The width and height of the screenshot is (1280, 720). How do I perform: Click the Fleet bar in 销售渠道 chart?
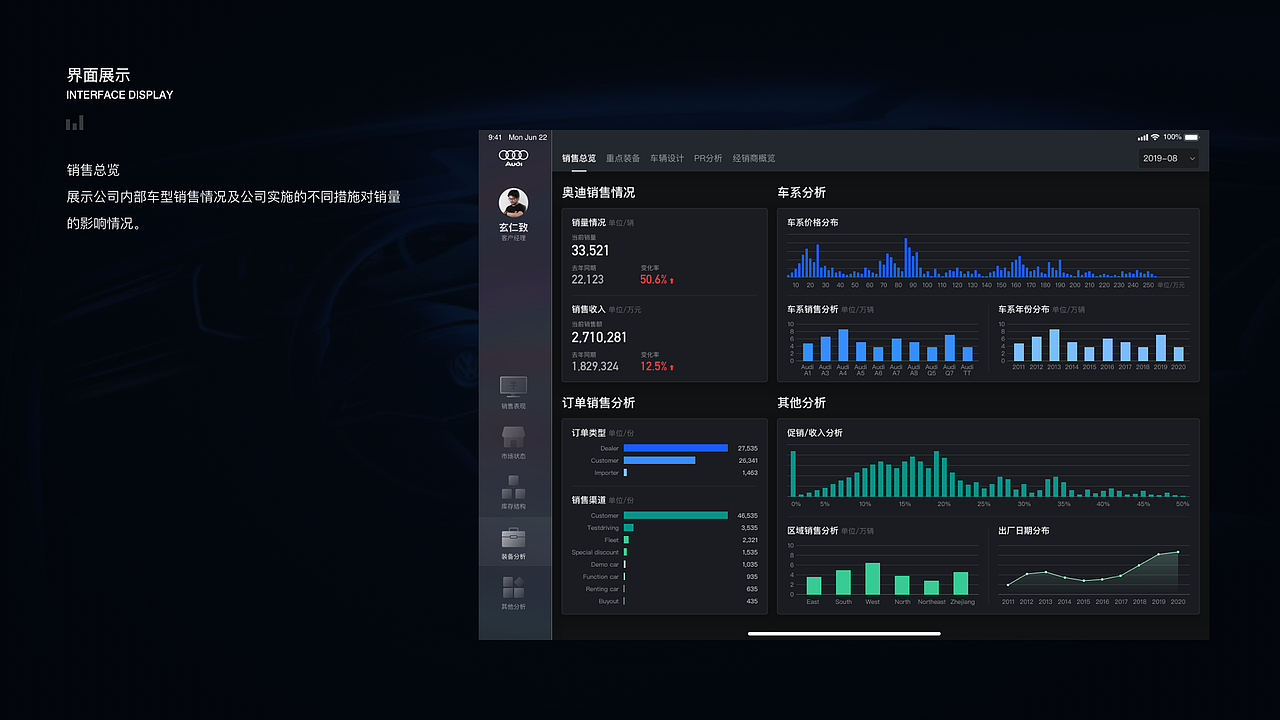(x=626, y=540)
